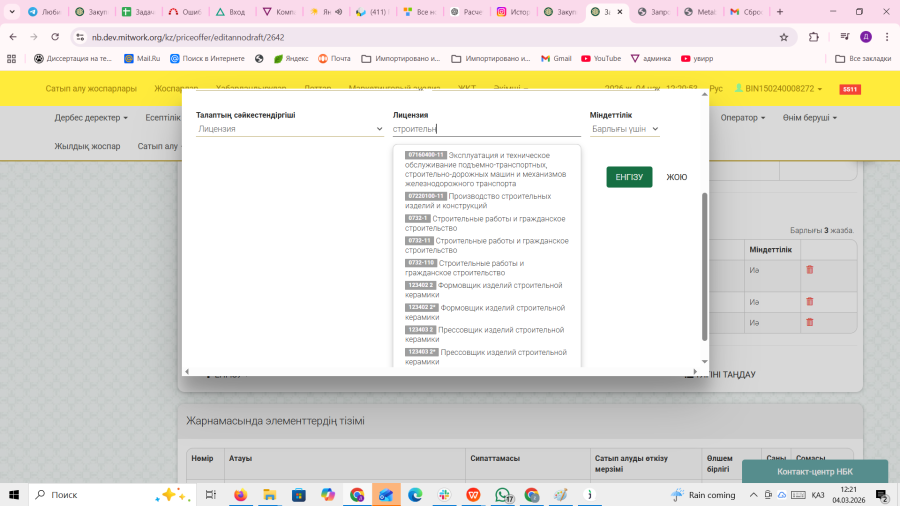Screen dimensions: 900x506
Task: Expand the Оператор menu dropdown
Action: click(x=742, y=117)
